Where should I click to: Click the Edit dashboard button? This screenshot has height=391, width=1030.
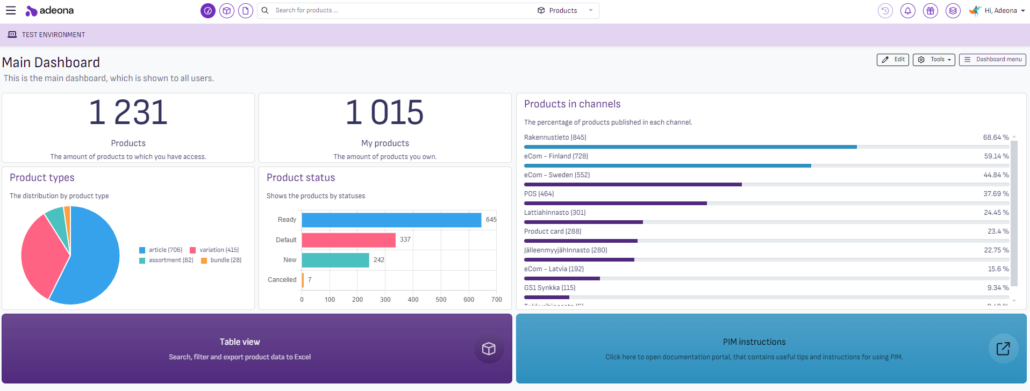coord(893,60)
